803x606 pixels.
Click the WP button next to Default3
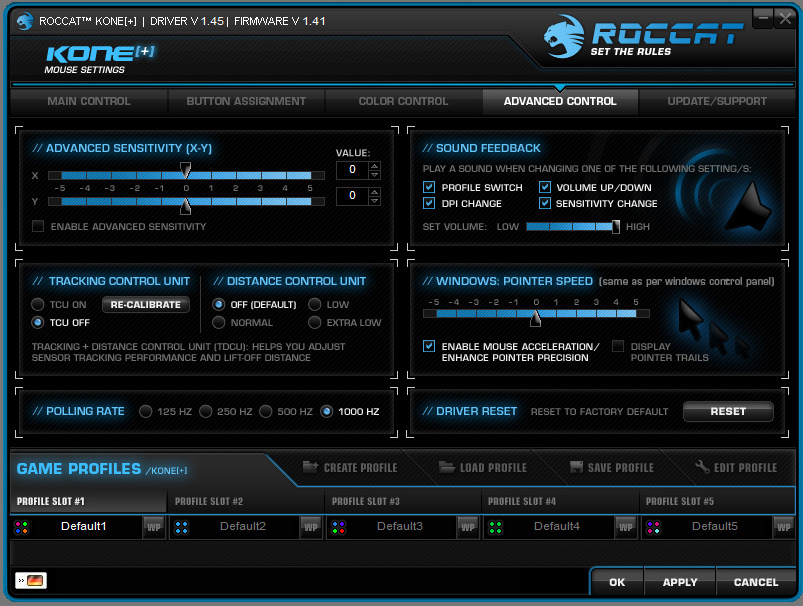coord(468,527)
